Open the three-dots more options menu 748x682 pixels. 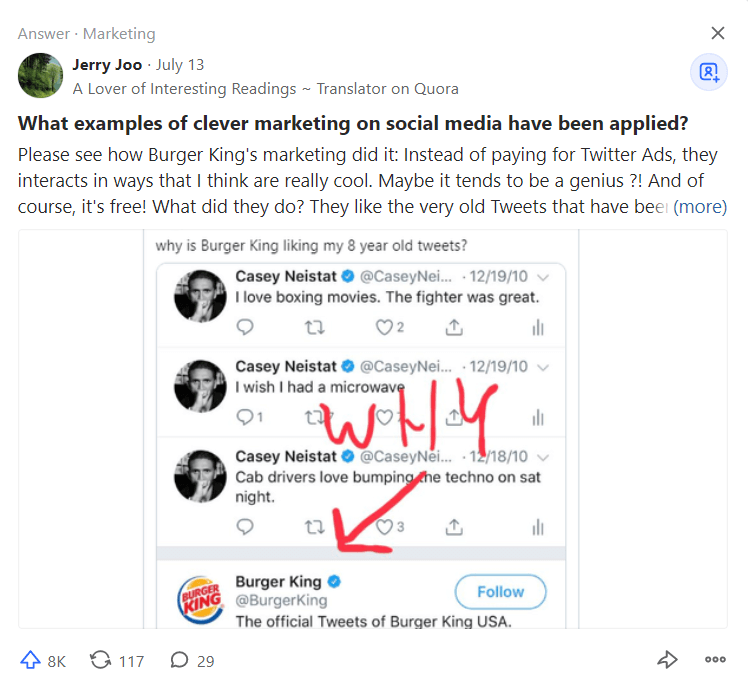[715, 660]
